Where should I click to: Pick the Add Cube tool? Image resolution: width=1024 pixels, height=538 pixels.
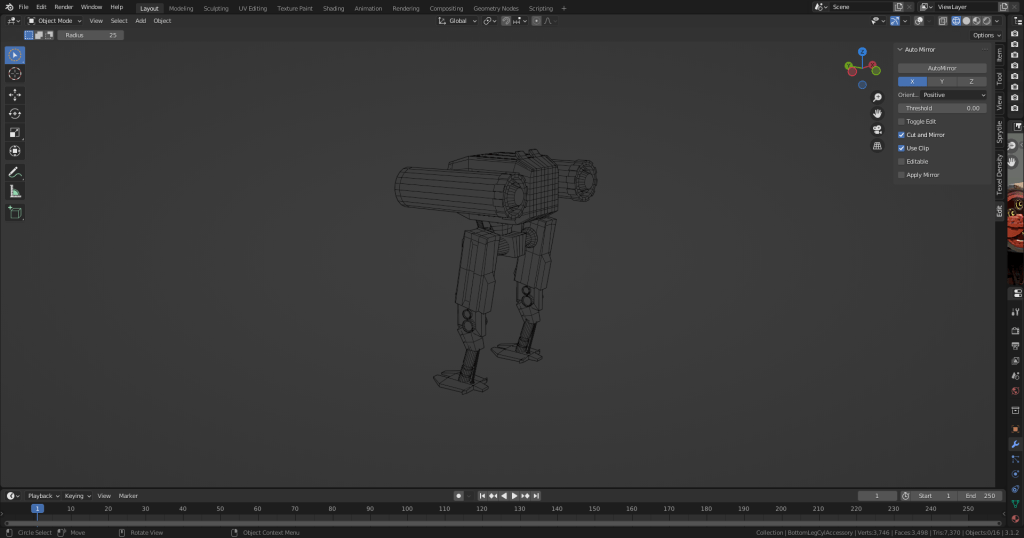pyautogui.click(x=15, y=212)
